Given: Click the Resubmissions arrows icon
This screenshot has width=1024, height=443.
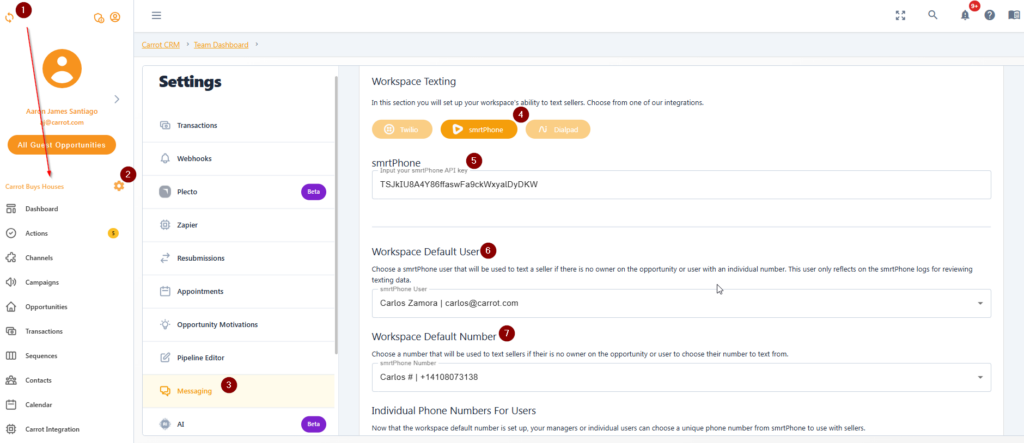Looking at the screenshot, I should point(165,258).
